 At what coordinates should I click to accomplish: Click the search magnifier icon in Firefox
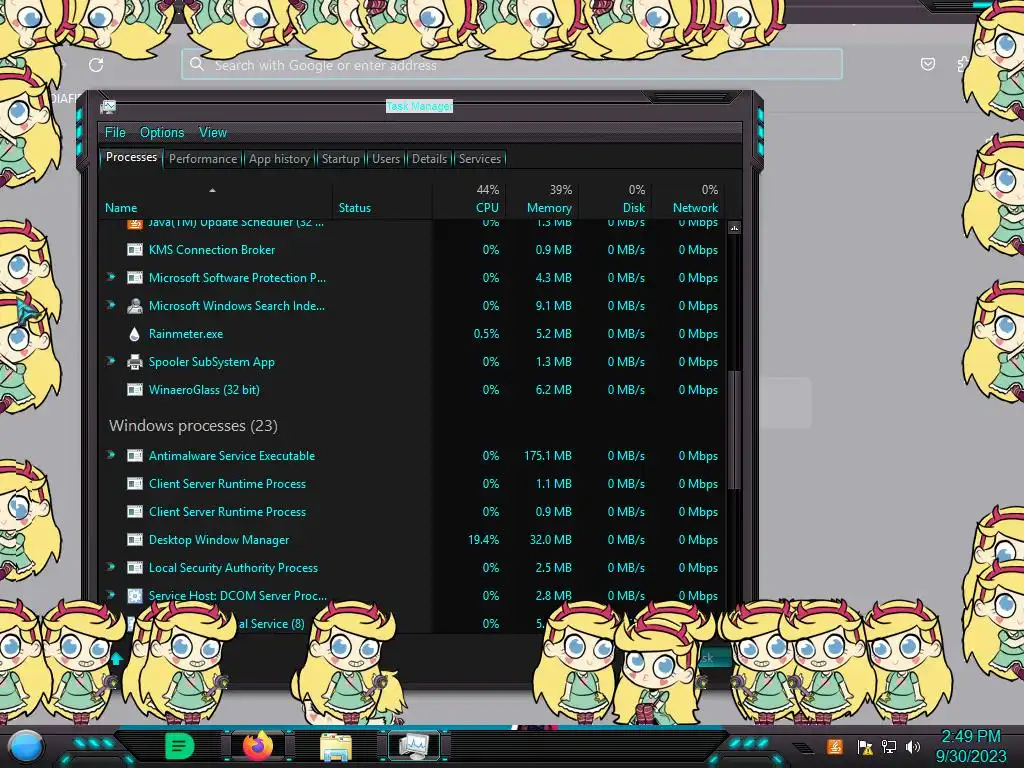[197, 64]
